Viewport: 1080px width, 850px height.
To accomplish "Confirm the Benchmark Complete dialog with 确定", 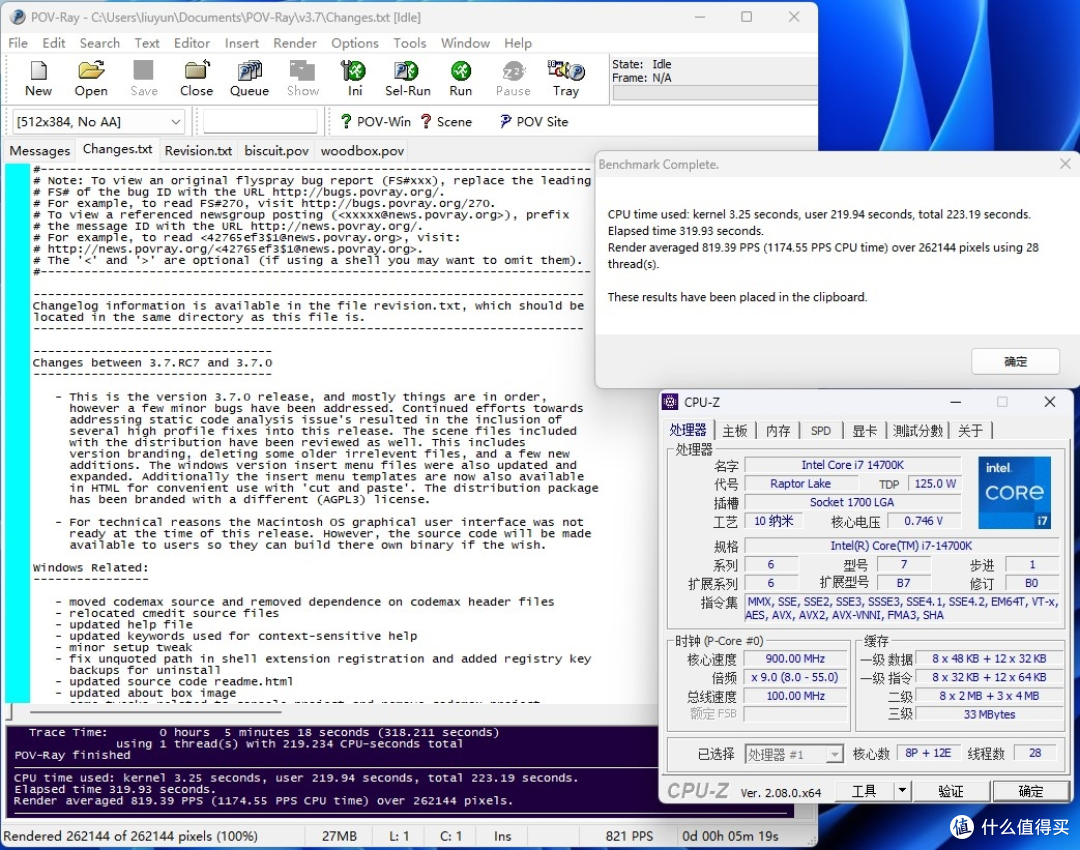I will pos(1015,361).
